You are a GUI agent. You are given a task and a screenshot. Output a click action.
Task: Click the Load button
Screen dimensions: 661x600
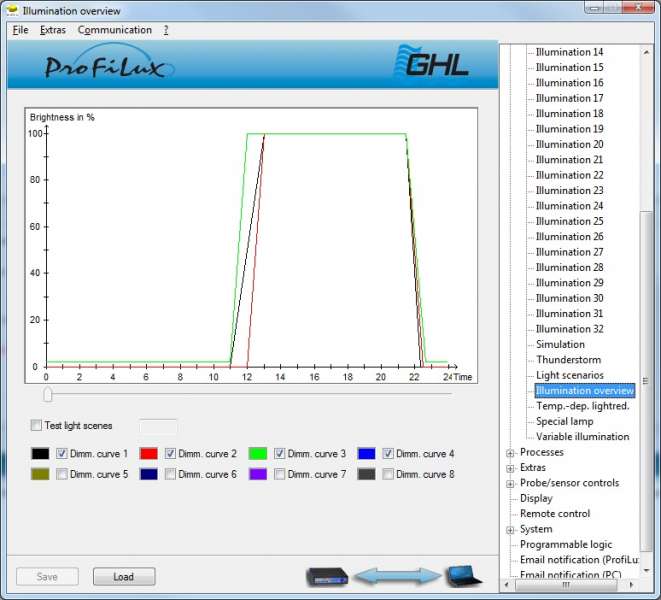(124, 577)
